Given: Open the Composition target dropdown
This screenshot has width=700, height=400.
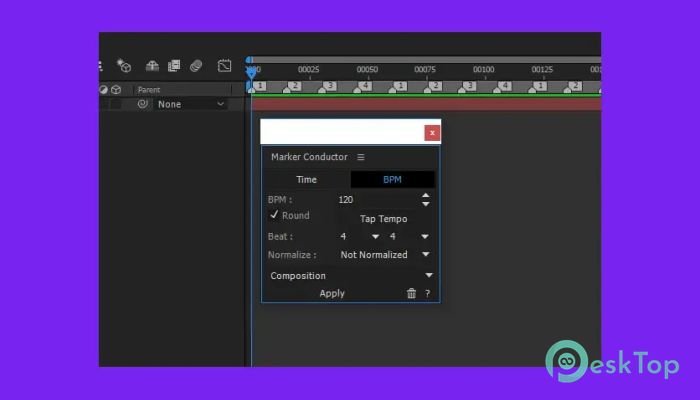Looking at the screenshot, I should 351,275.
